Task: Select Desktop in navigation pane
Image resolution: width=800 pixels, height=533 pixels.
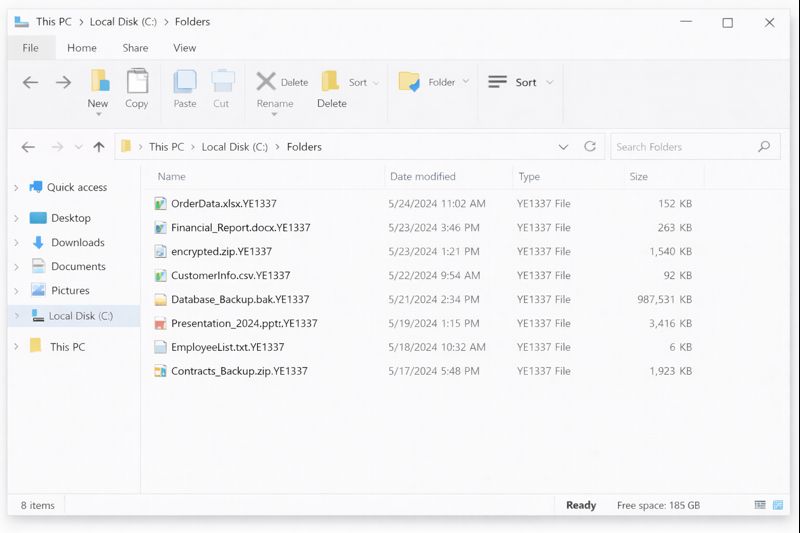Action: point(70,218)
